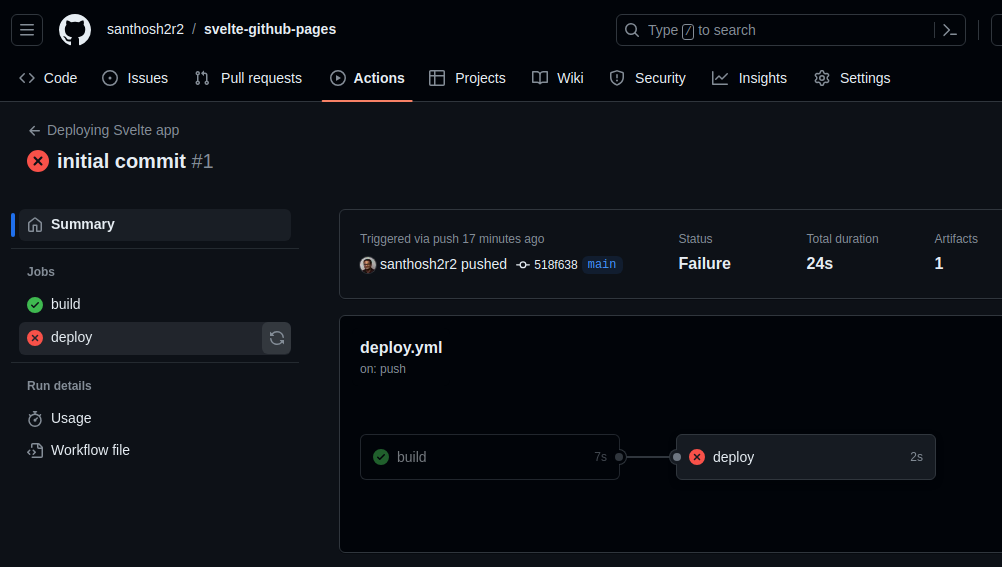1002x567 pixels.
Task: Click the main branch label
Action: [x=601, y=265]
